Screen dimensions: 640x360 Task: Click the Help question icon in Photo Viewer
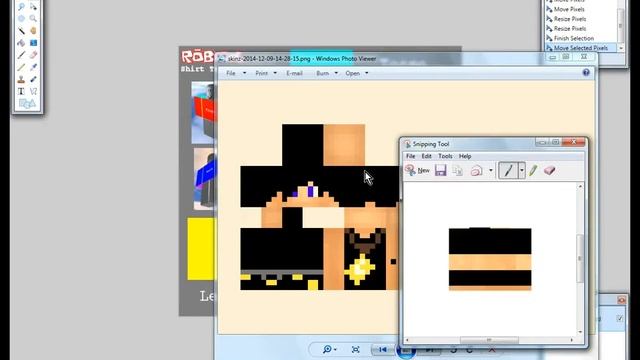586,73
